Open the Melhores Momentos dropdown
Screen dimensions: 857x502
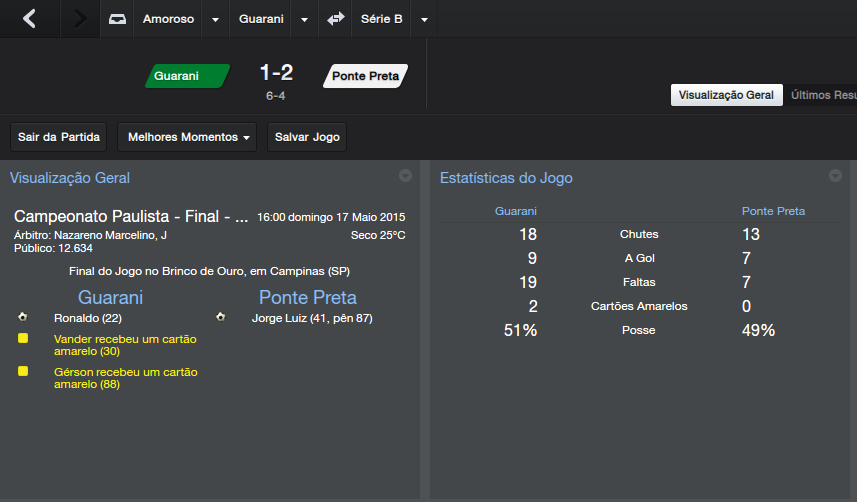point(187,137)
